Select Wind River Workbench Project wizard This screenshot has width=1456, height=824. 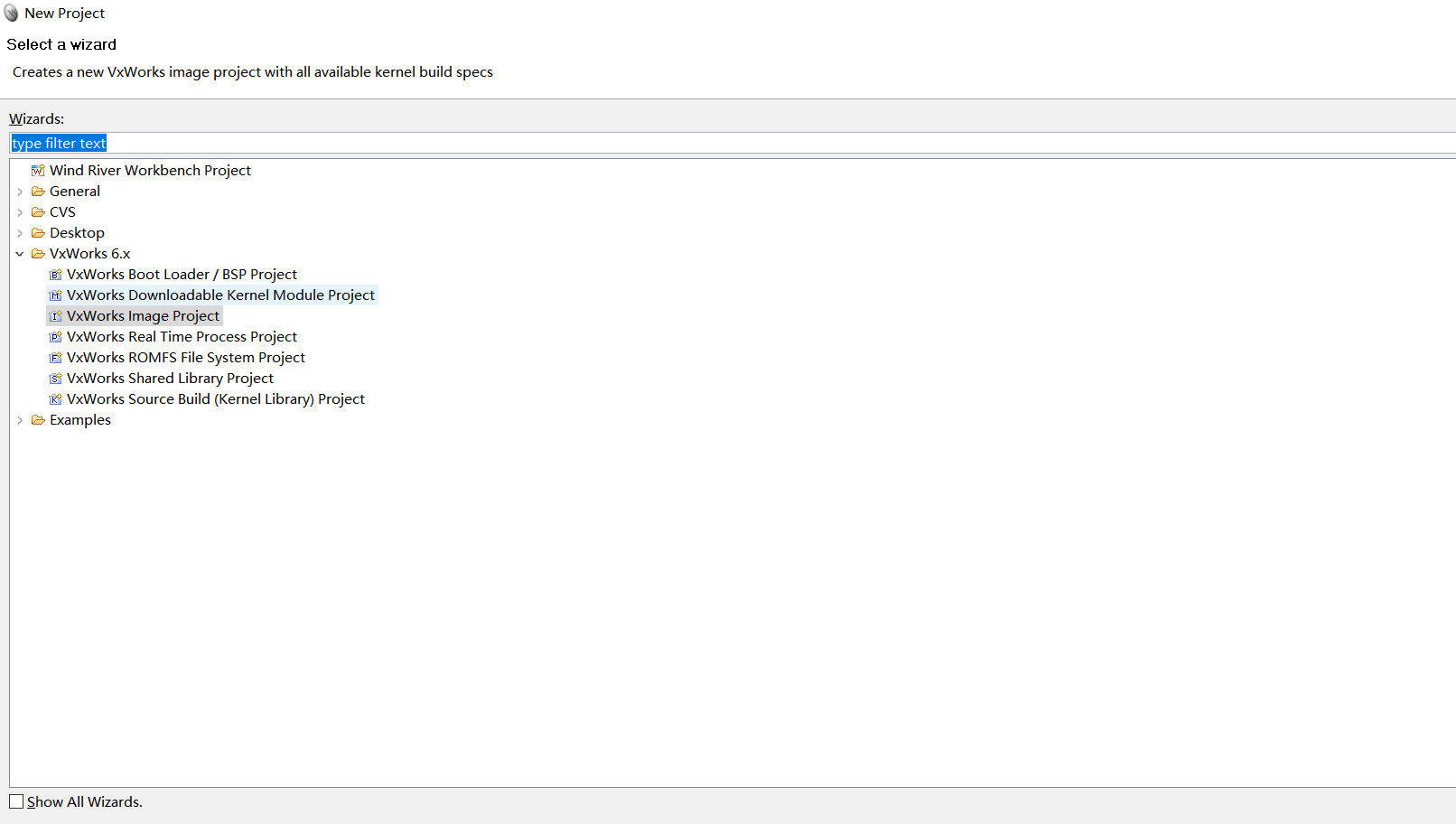pos(150,170)
